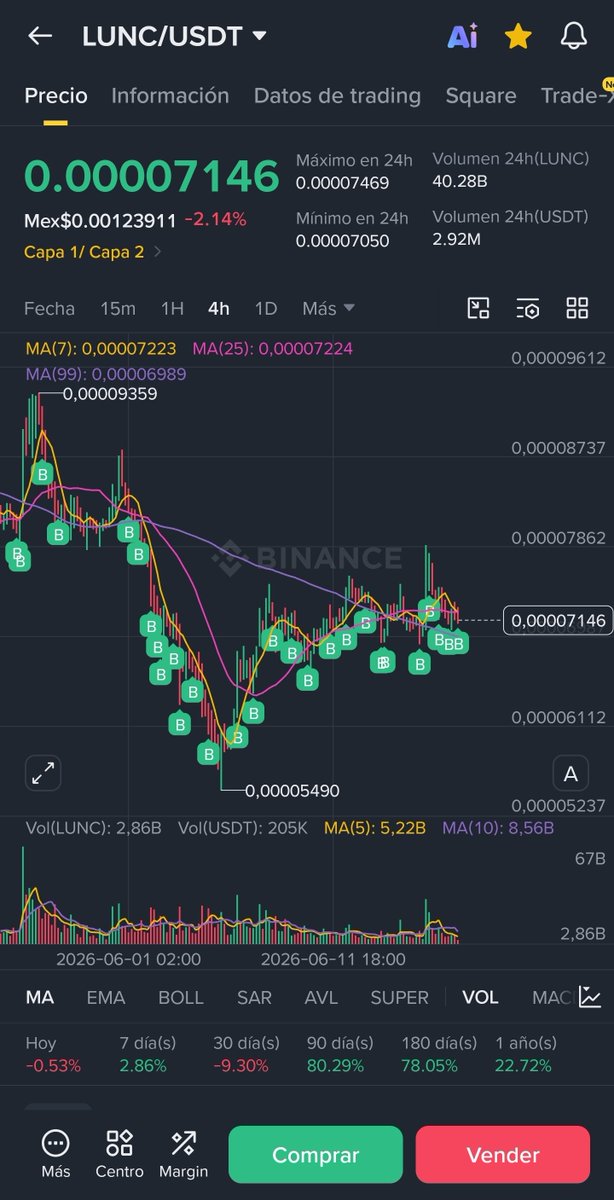Open the chart drawing tools icon

pos(479,308)
